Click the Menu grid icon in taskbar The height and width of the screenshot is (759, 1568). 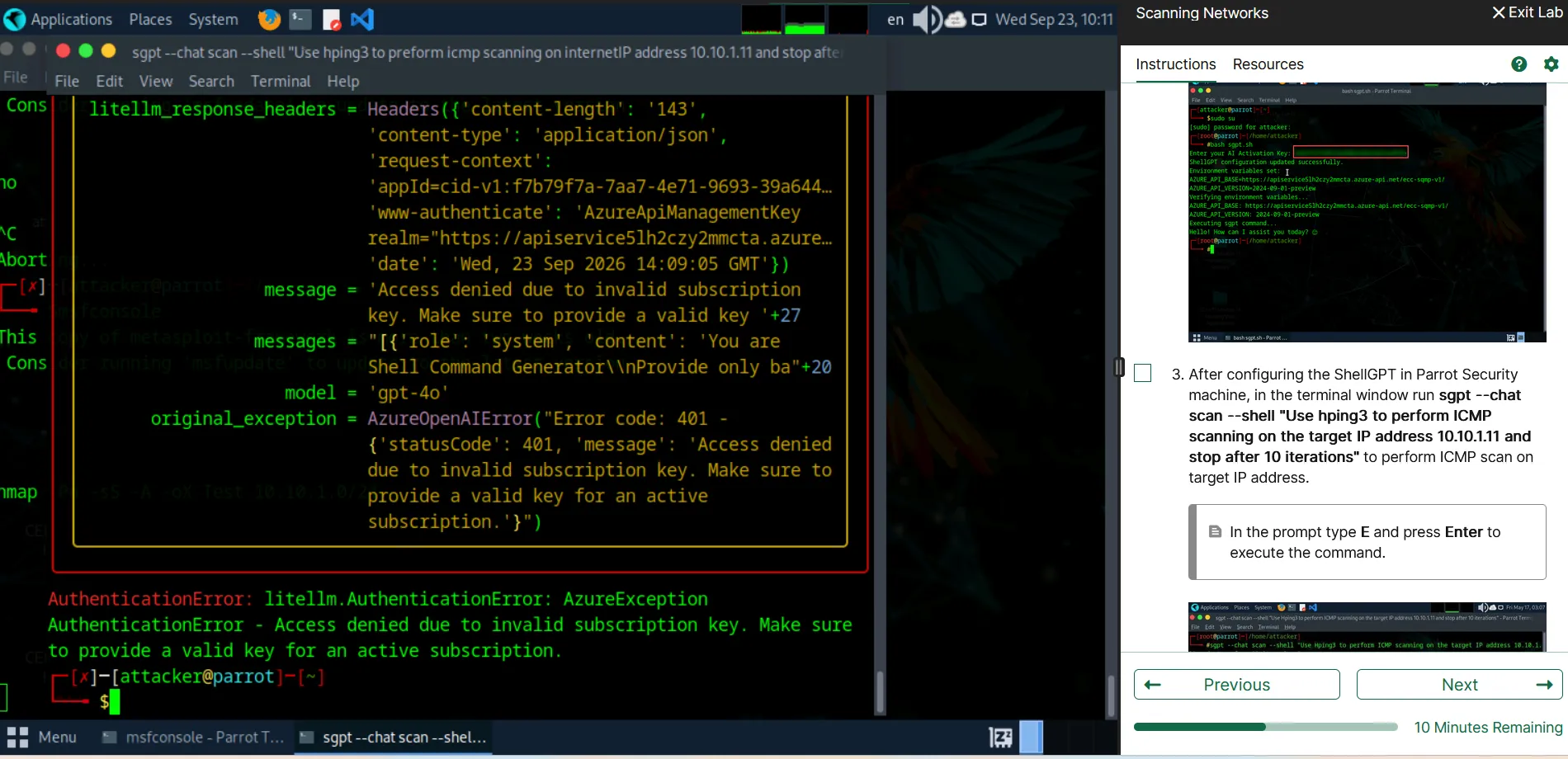tap(17, 737)
